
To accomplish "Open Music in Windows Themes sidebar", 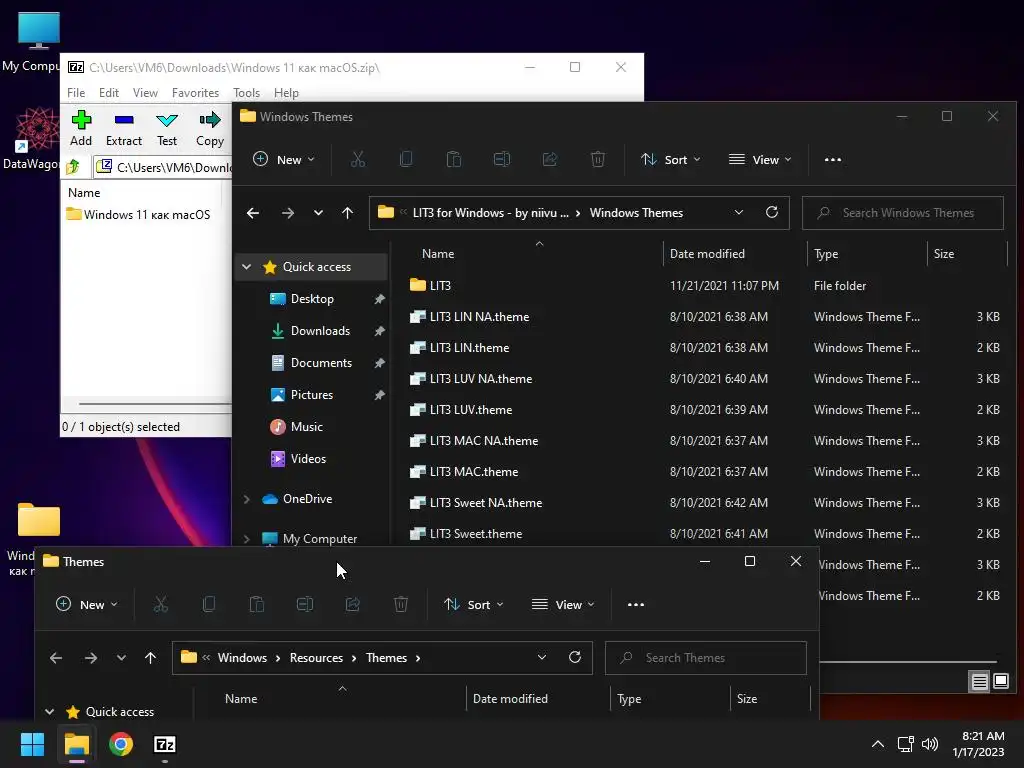I will click(x=306, y=426).
